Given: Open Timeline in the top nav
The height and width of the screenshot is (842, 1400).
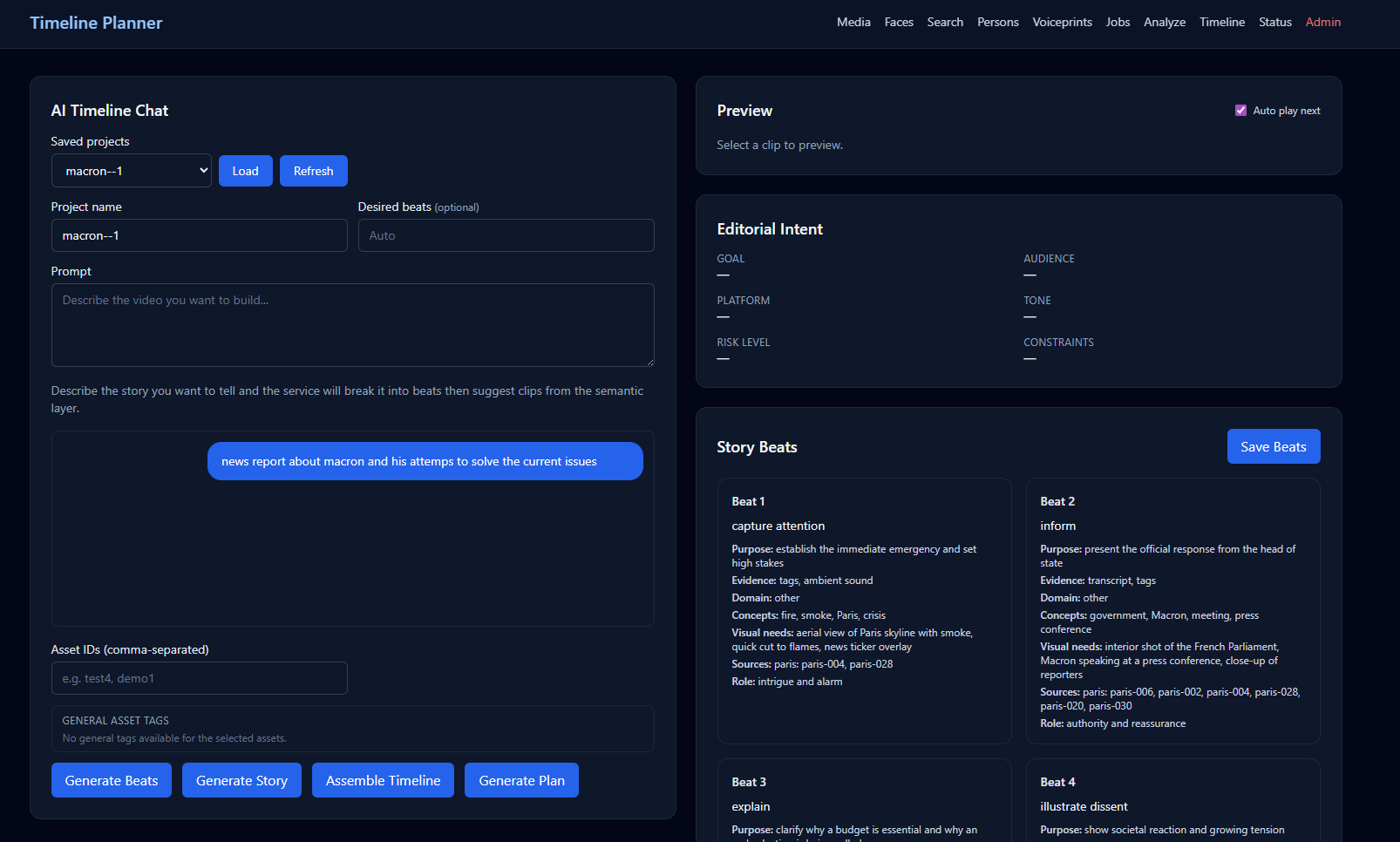Looking at the screenshot, I should tap(1221, 22).
